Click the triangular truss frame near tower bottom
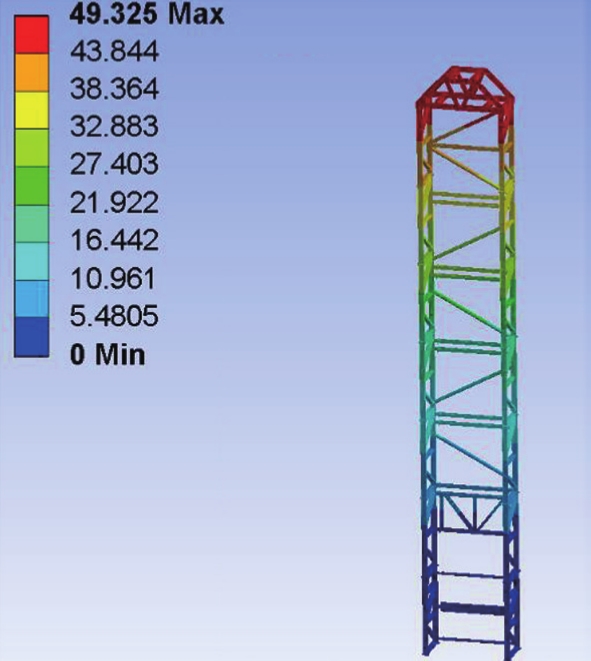The image size is (591, 661). point(471,512)
